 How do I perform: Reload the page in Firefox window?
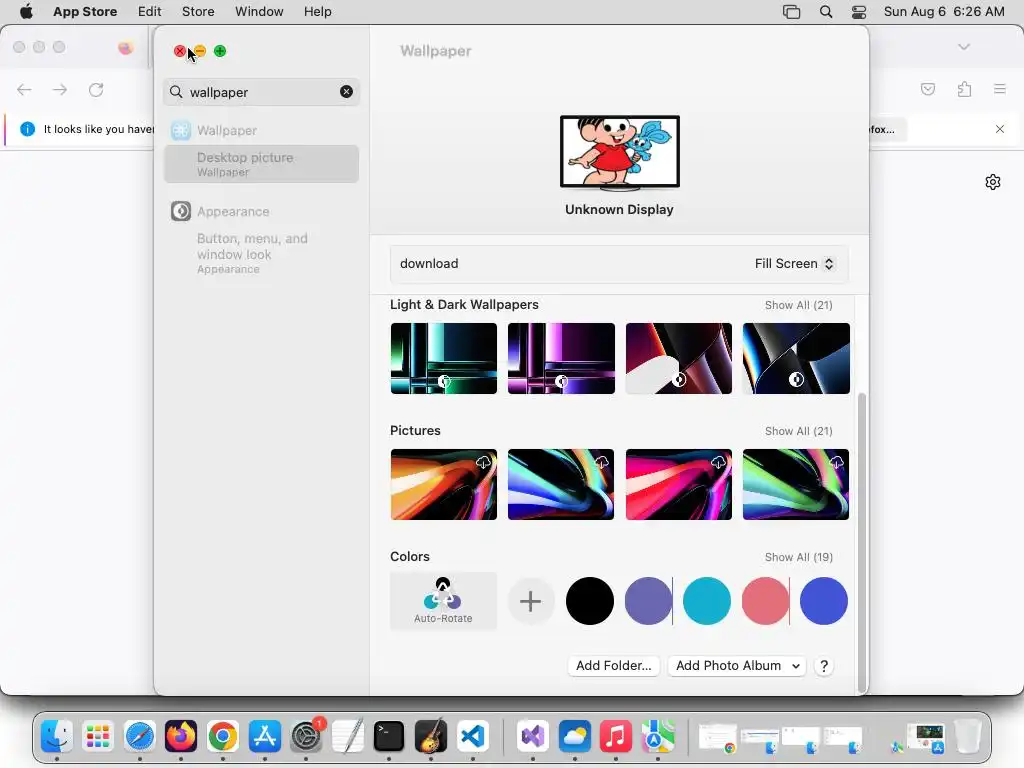point(96,89)
